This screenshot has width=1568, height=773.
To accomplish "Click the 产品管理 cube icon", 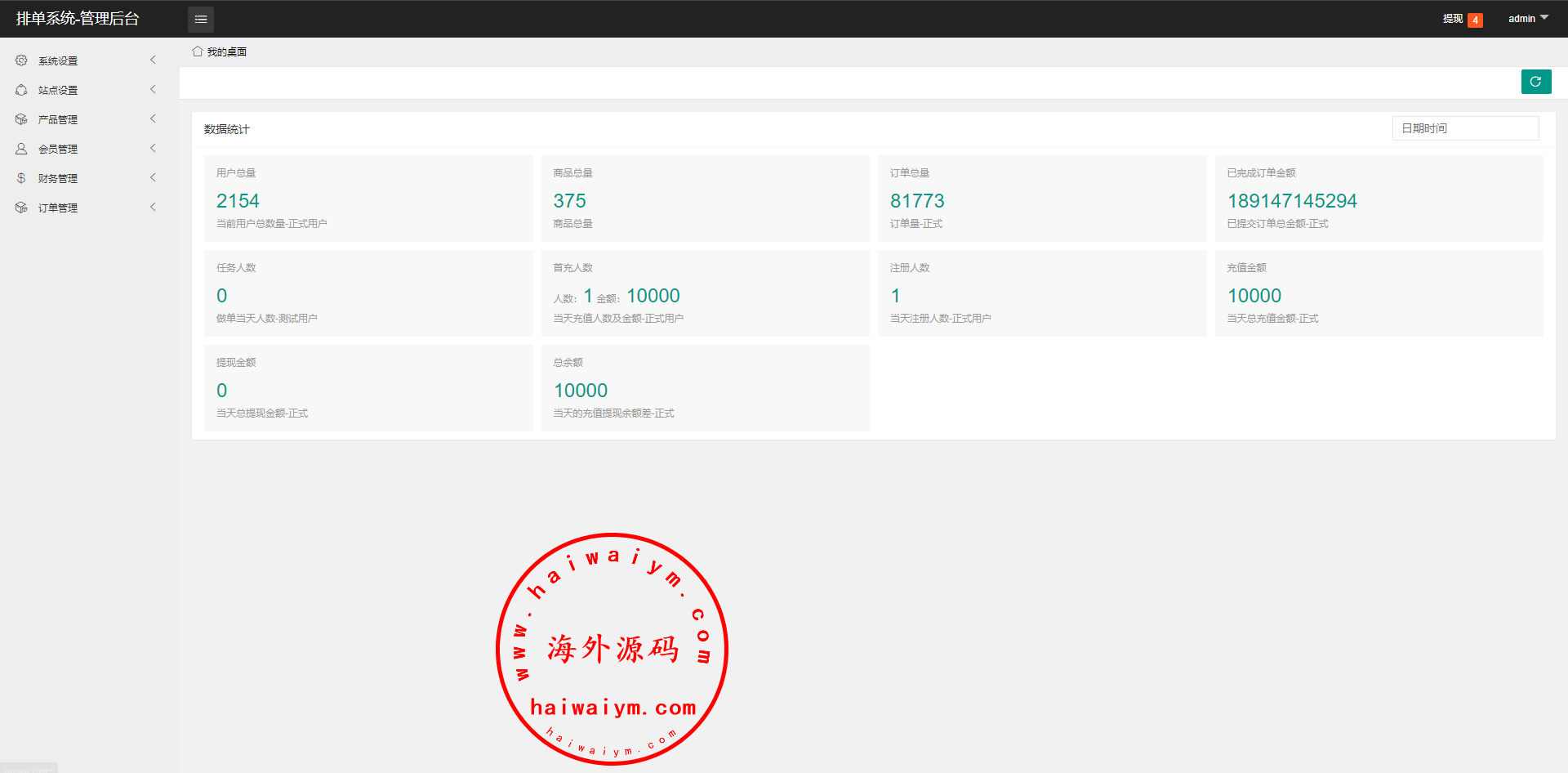I will pos(21,119).
